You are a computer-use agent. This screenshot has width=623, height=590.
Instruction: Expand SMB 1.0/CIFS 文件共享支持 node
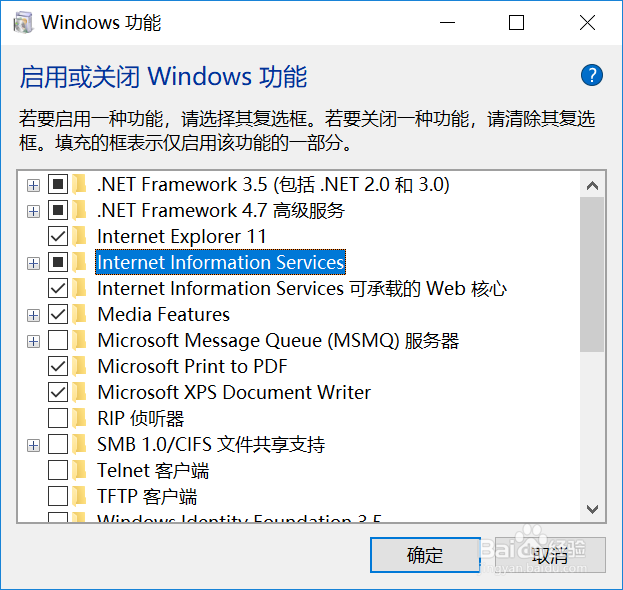pyautogui.click(x=33, y=445)
